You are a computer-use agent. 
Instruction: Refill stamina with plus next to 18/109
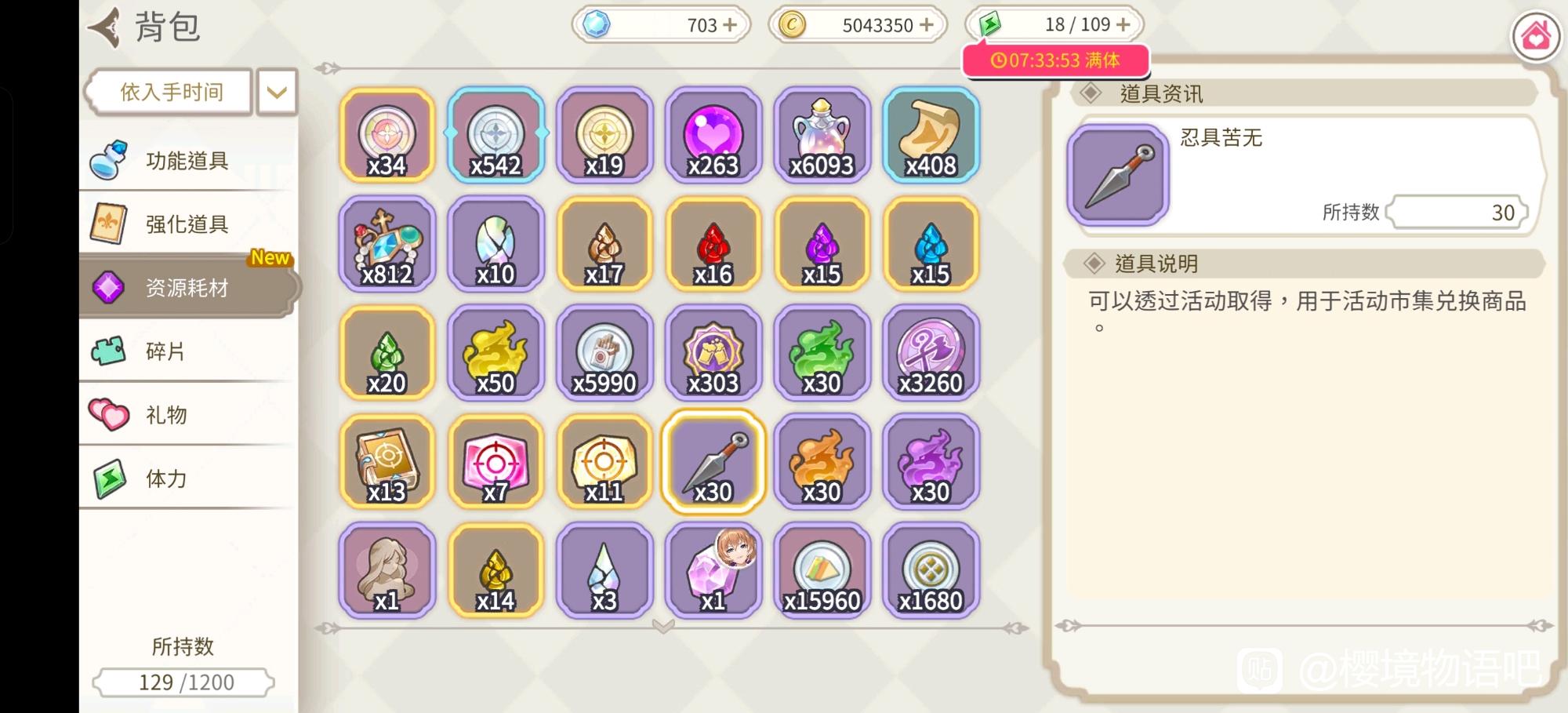[1123, 25]
